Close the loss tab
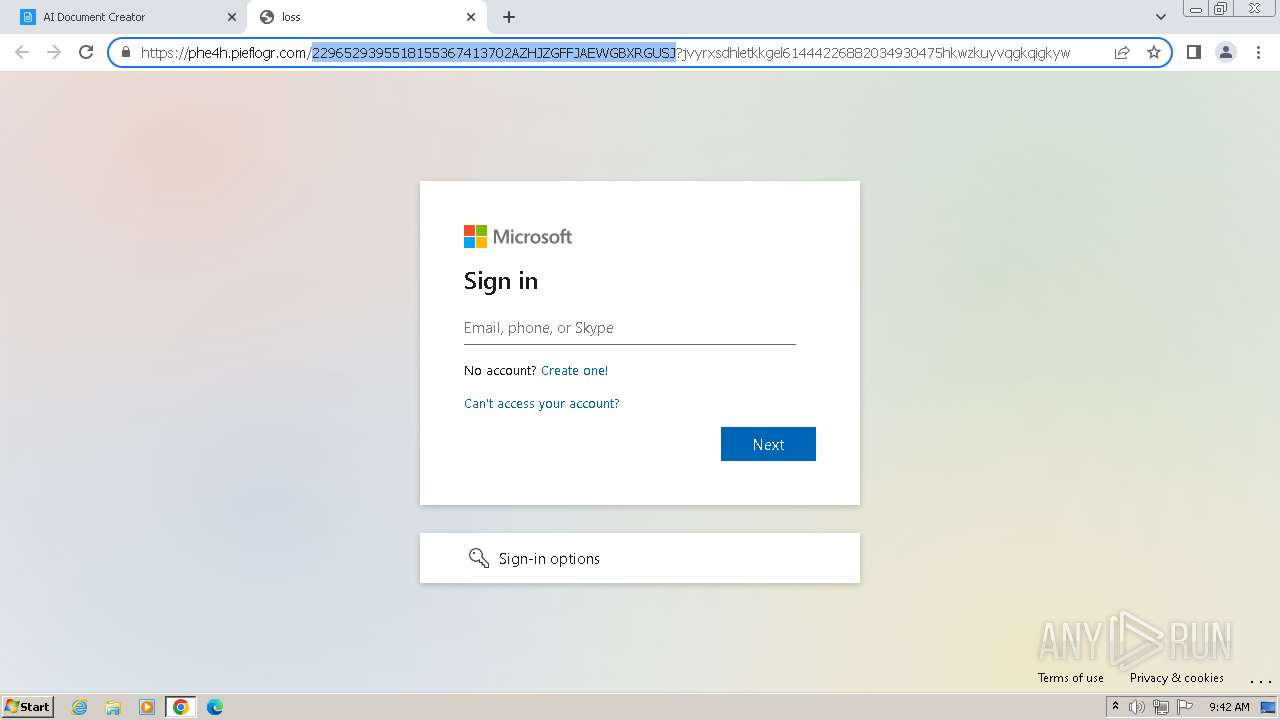The image size is (1280, 720). tap(471, 17)
